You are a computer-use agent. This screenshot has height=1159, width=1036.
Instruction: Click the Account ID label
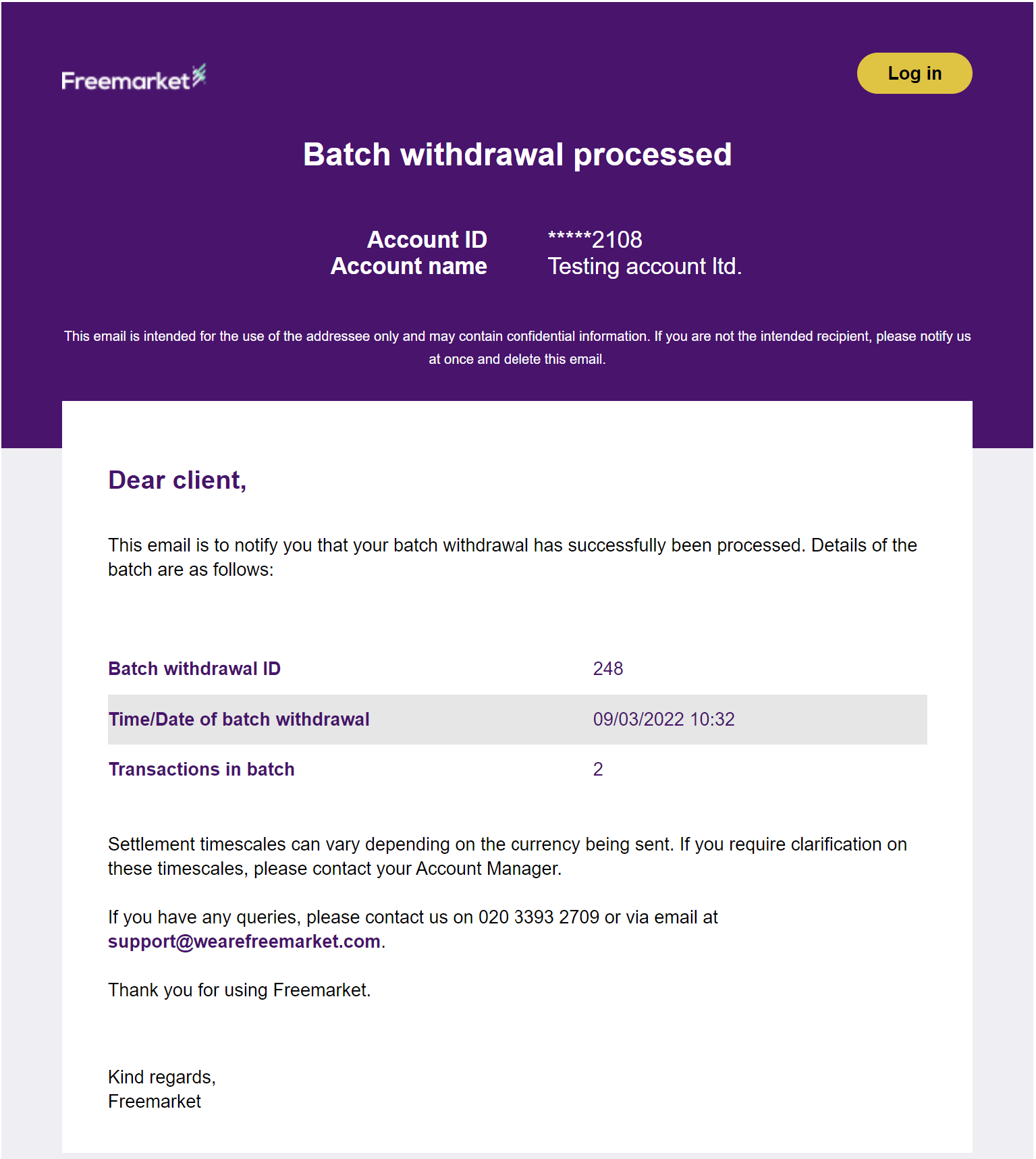[x=427, y=240]
